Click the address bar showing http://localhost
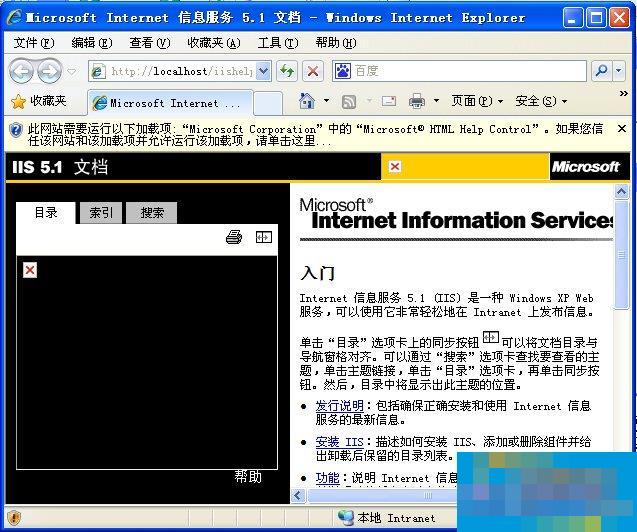 point(179,71)
